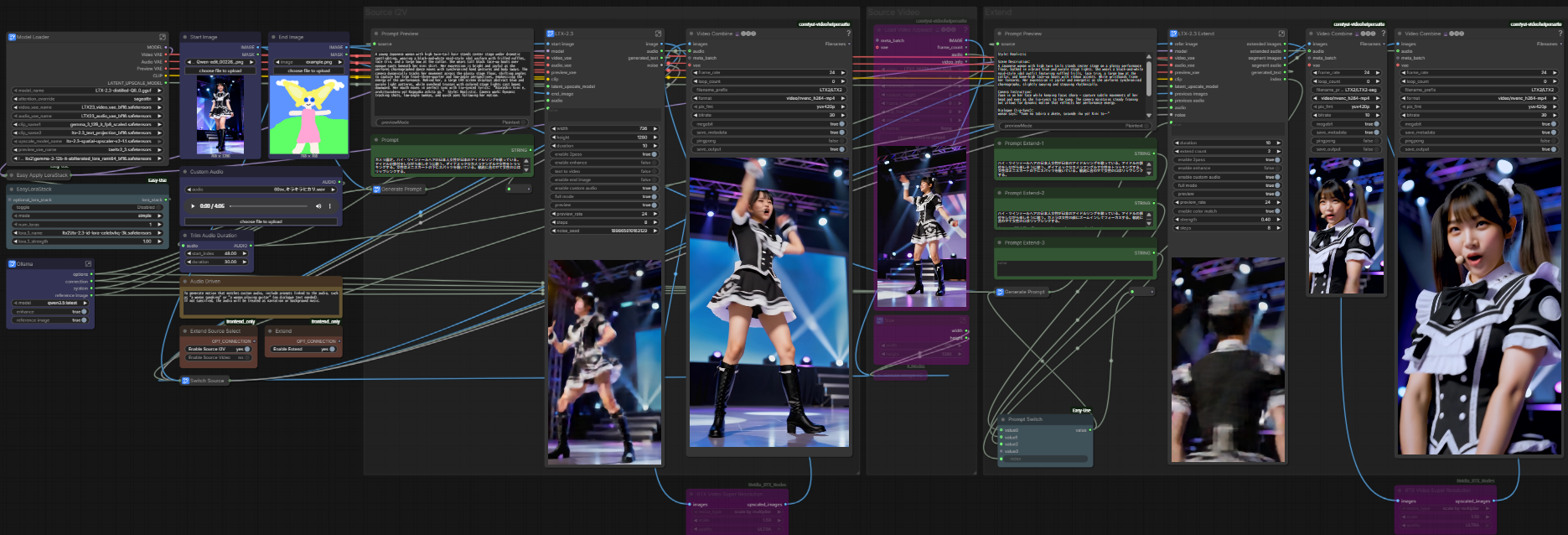Image resolution: width=1568 pixels, height=535 pixels.
Task: Click the help icon on the first Video Combine node
Action: click(x=848, y=34)
